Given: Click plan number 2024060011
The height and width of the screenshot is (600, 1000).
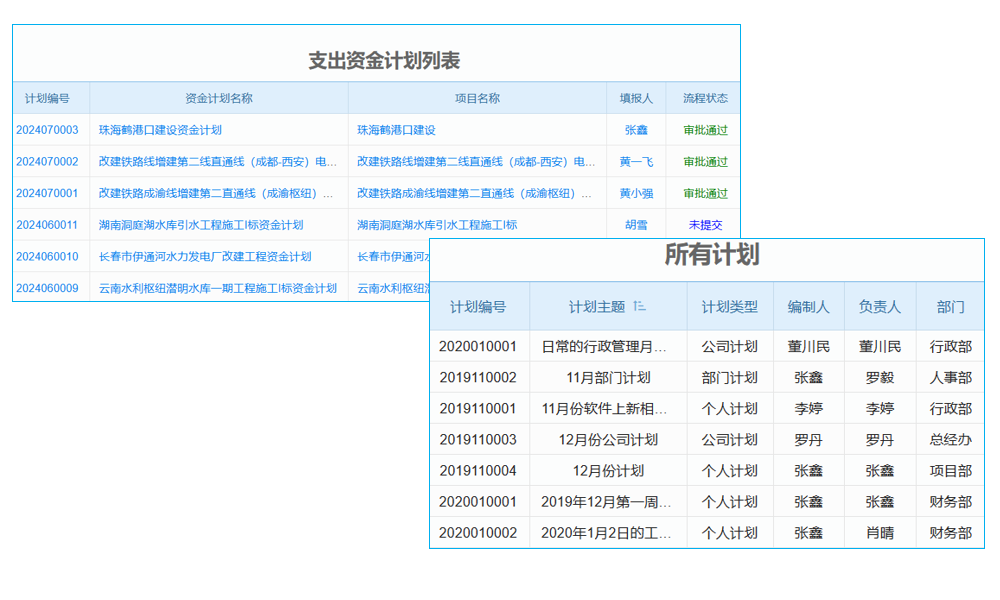Looking at the screenshot, I should pyautogui.click(x=47, y=225).
